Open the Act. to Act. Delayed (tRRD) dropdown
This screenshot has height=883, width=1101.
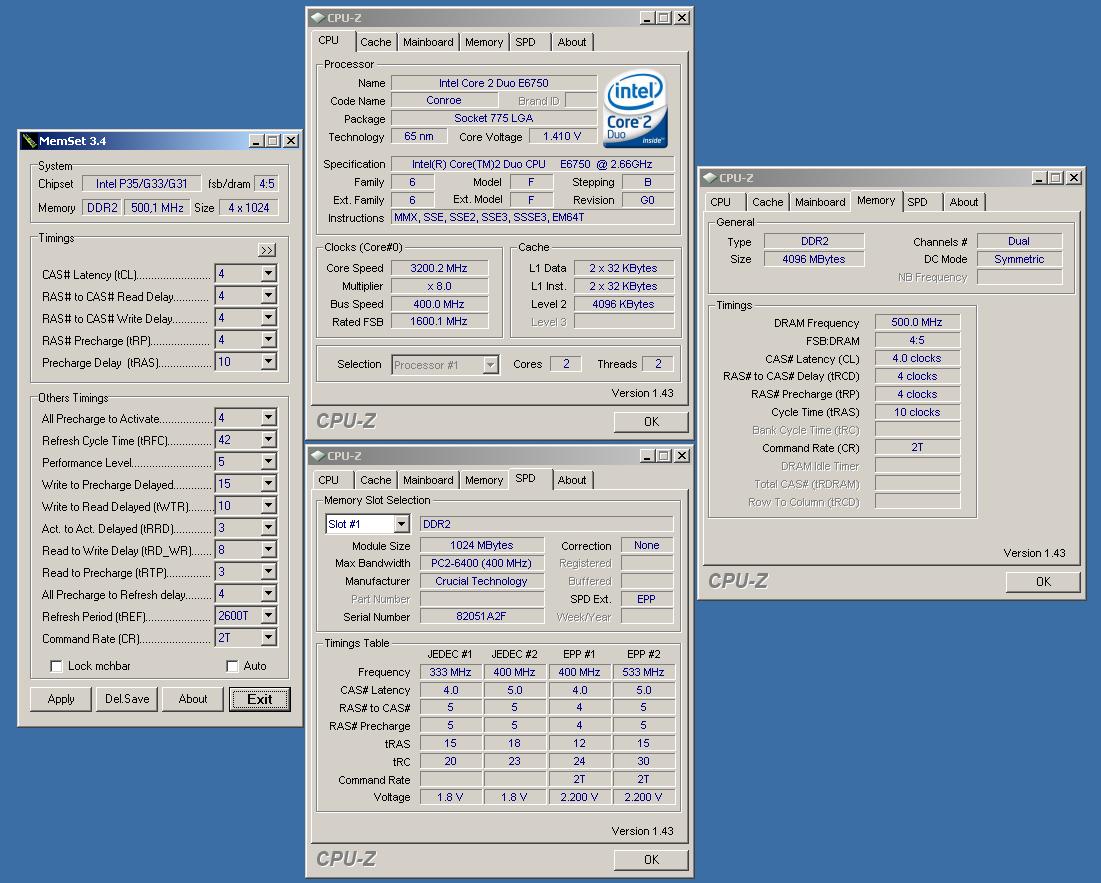point(268,528)
